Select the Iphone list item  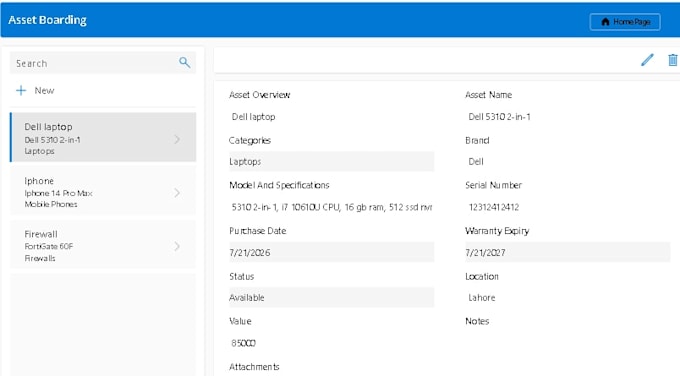pyautogui.click(x=103, y=191)
